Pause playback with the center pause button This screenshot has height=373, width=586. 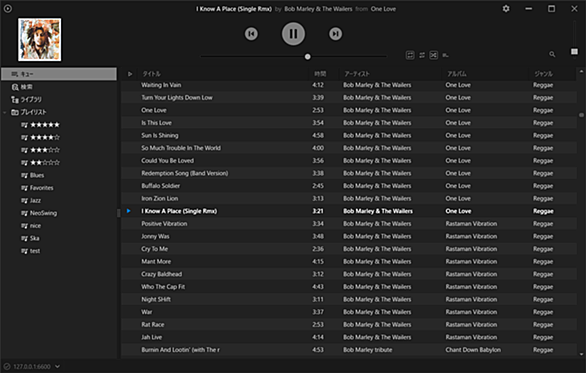293,34
